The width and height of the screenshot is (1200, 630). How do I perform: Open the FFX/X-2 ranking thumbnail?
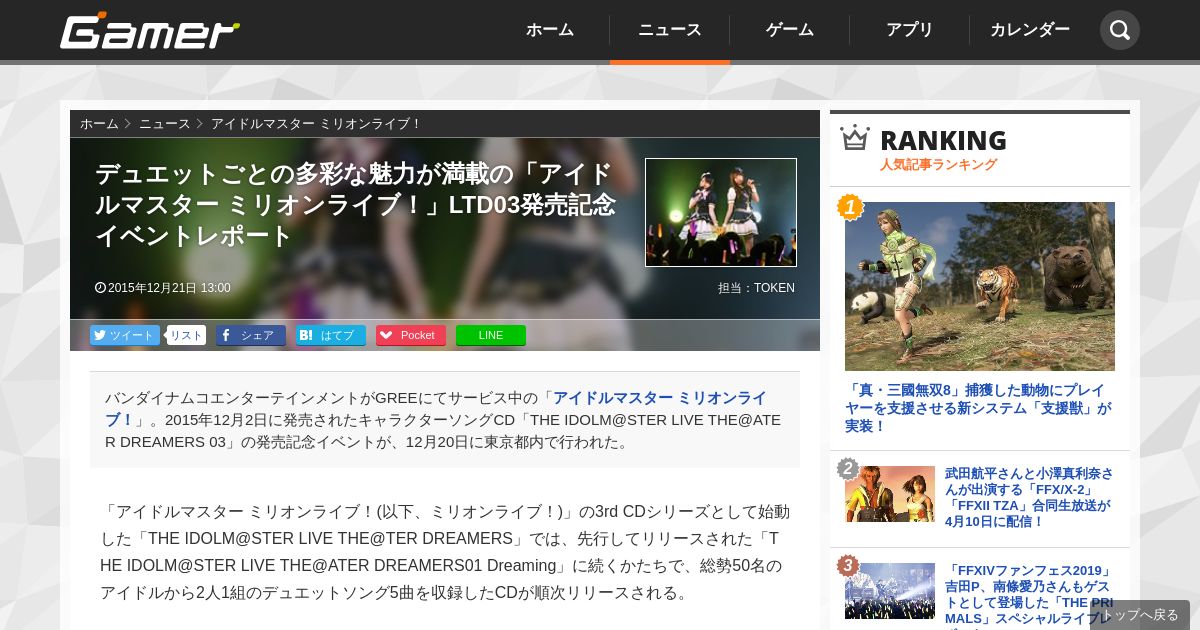[890, 493]
